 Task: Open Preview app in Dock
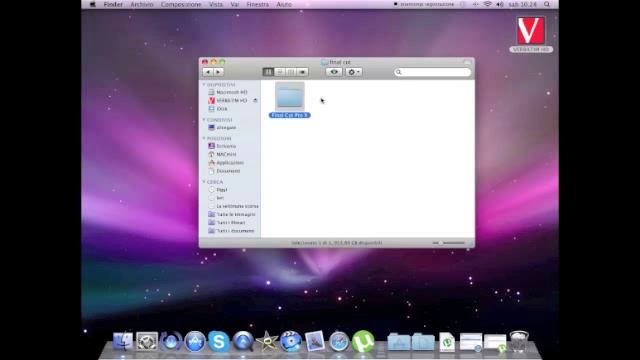tap(315, 341)
